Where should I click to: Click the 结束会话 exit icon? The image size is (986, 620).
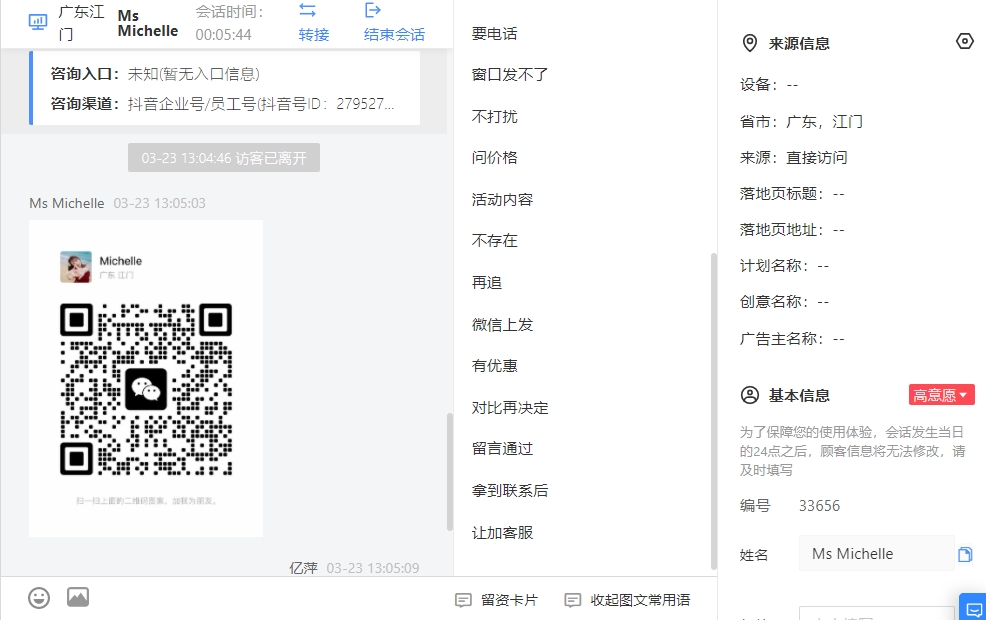click(x=373, y=10)
